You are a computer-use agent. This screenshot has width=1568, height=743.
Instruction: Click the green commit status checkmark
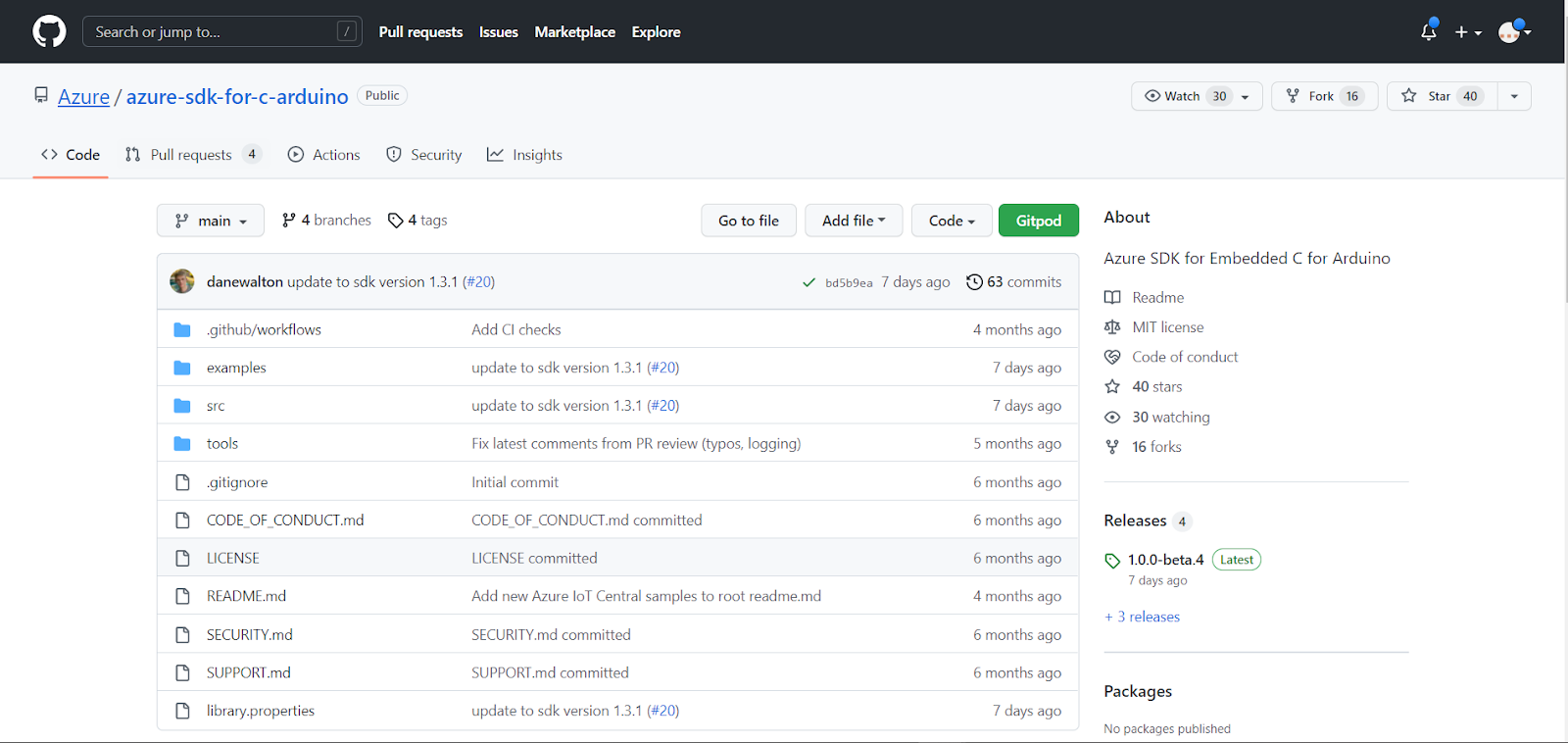808,282
